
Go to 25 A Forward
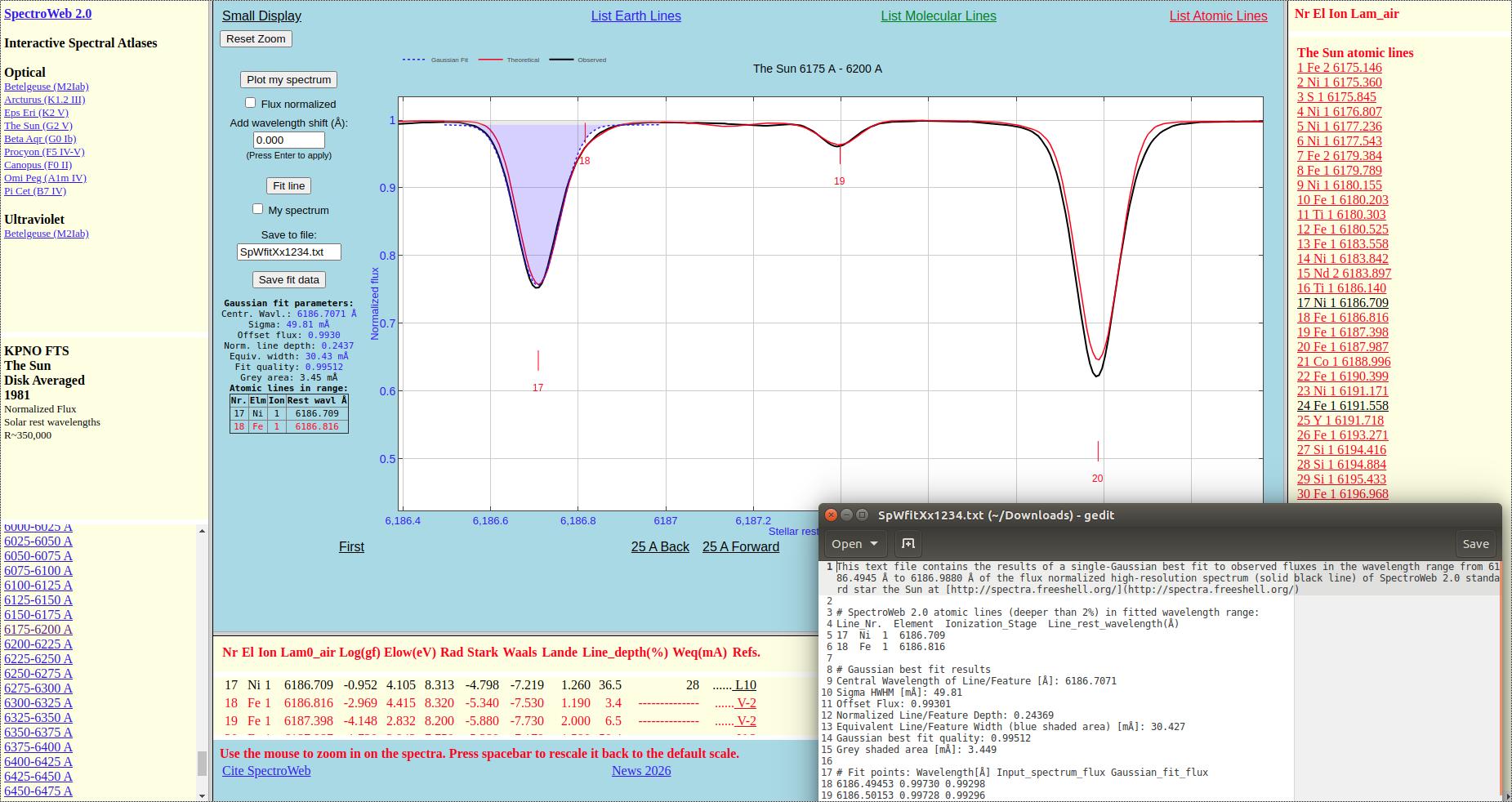(x=740, y=547)
